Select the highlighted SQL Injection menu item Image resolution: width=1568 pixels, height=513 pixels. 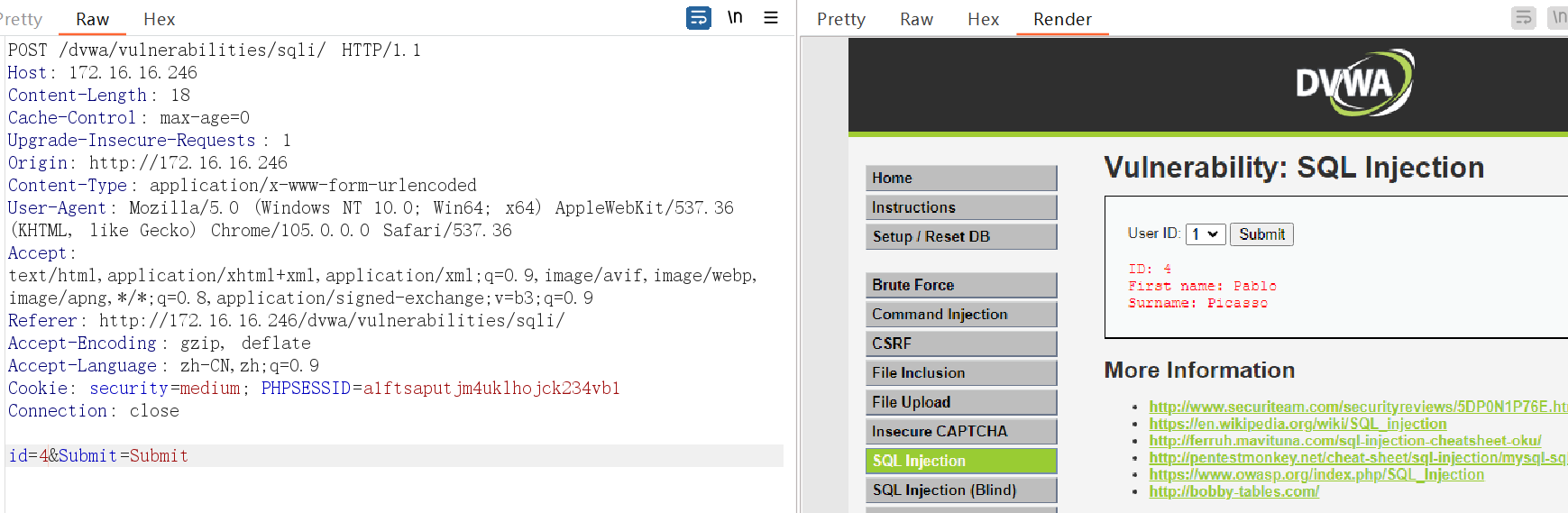click(961, 461)
